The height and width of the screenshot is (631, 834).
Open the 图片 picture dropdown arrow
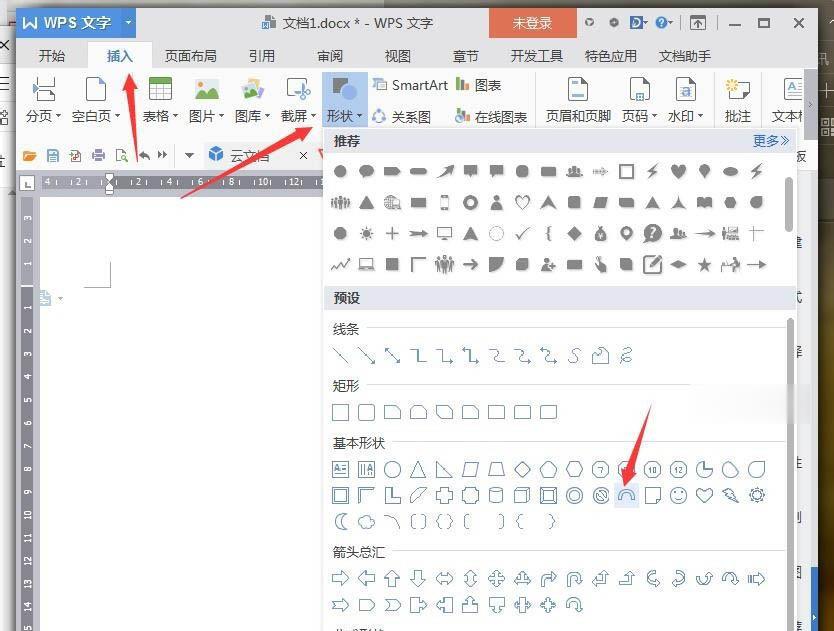click(217, 115)
